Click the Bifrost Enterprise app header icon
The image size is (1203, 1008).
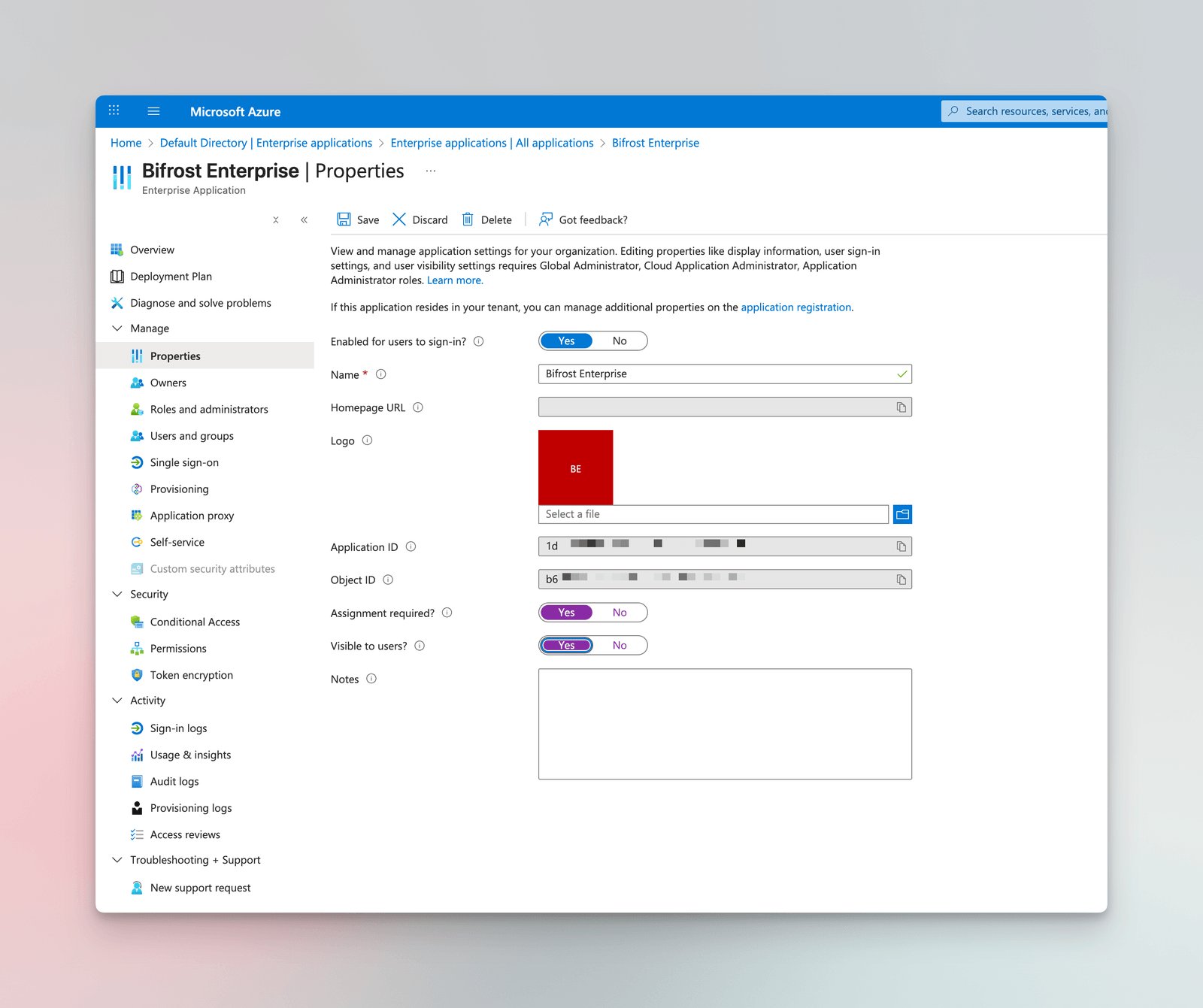pyautogui.click(x=122, y=178)
